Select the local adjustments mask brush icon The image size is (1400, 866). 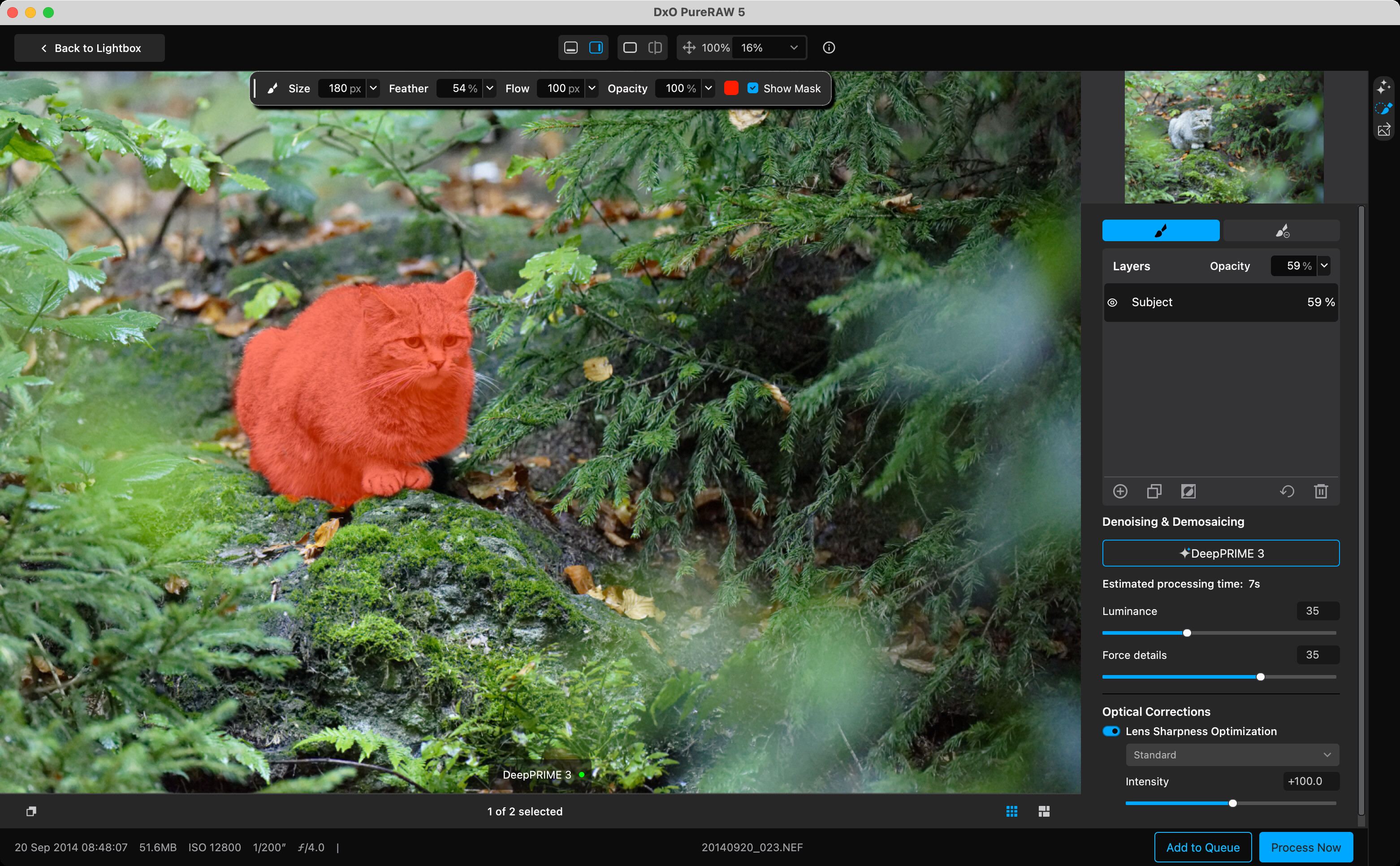coord(1384,108)
